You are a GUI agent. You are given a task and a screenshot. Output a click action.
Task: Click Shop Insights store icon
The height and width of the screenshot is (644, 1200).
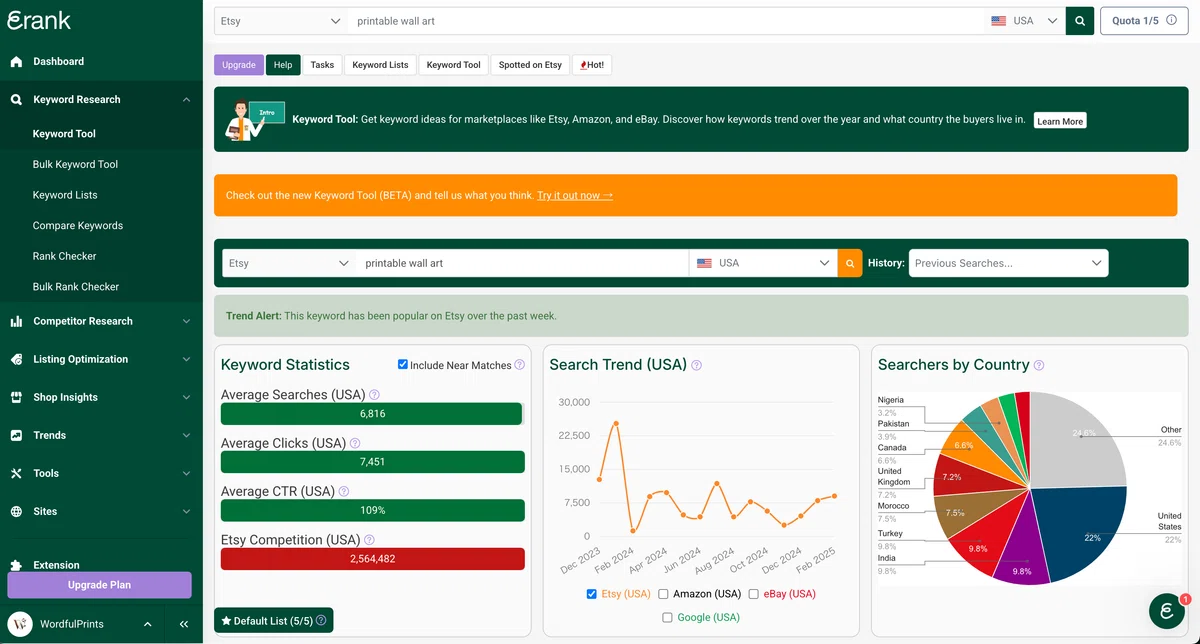coord(16,397)
